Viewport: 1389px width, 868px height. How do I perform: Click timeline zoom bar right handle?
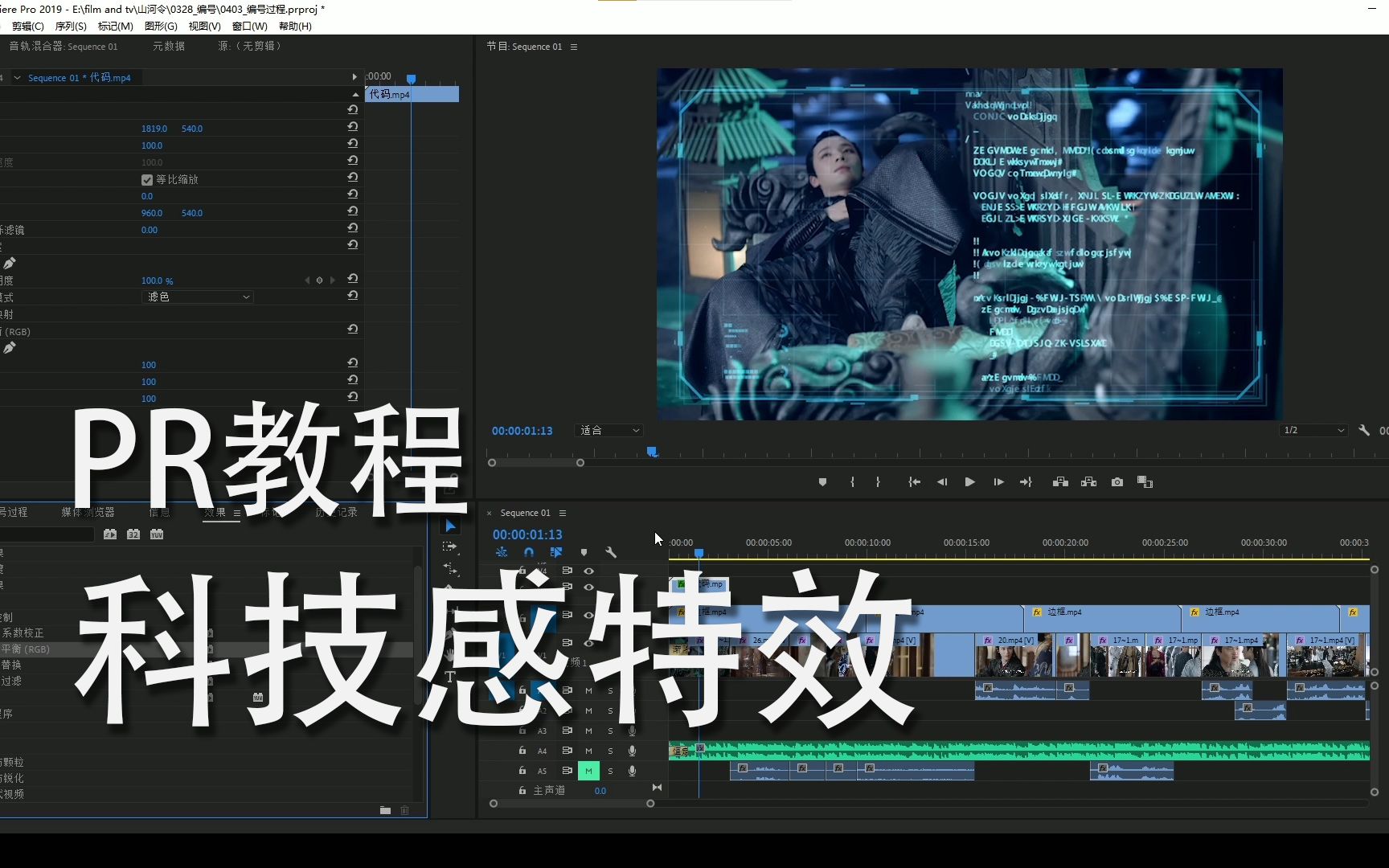click(x=650, y=804)
